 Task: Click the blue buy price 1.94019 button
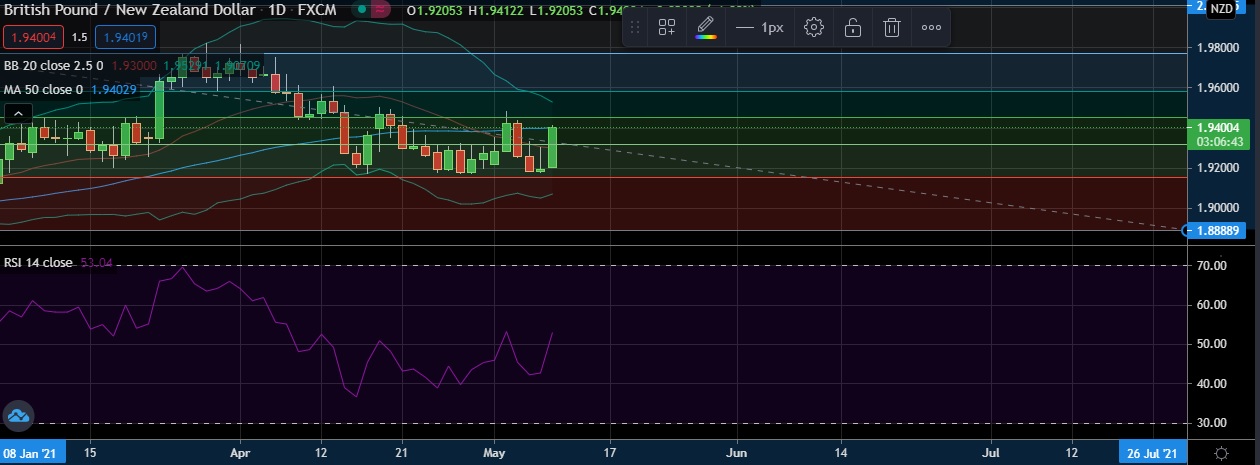click(x=124, y=38)
